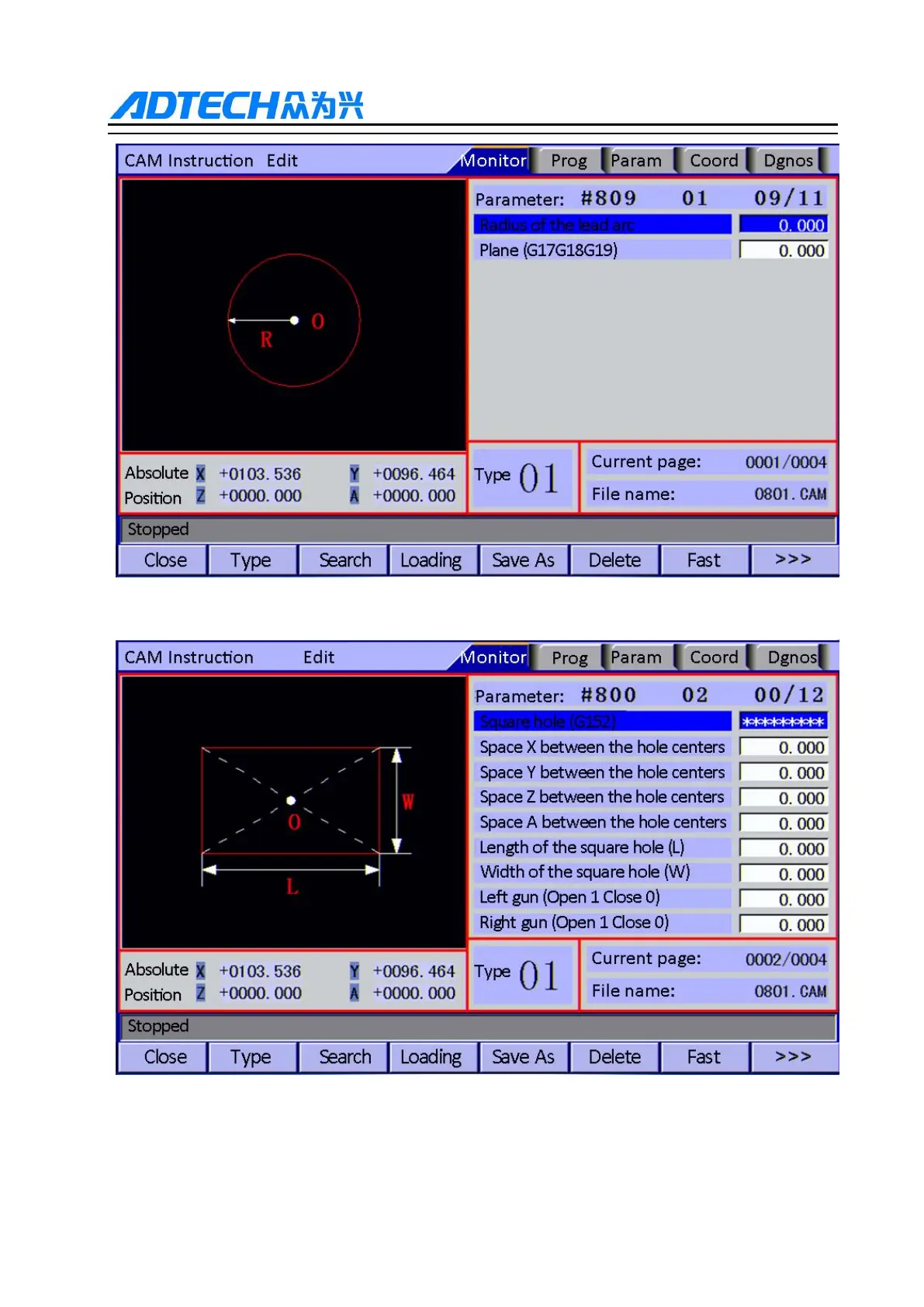
Task: Click >>> next button in top screen
Action: (794, 560)
